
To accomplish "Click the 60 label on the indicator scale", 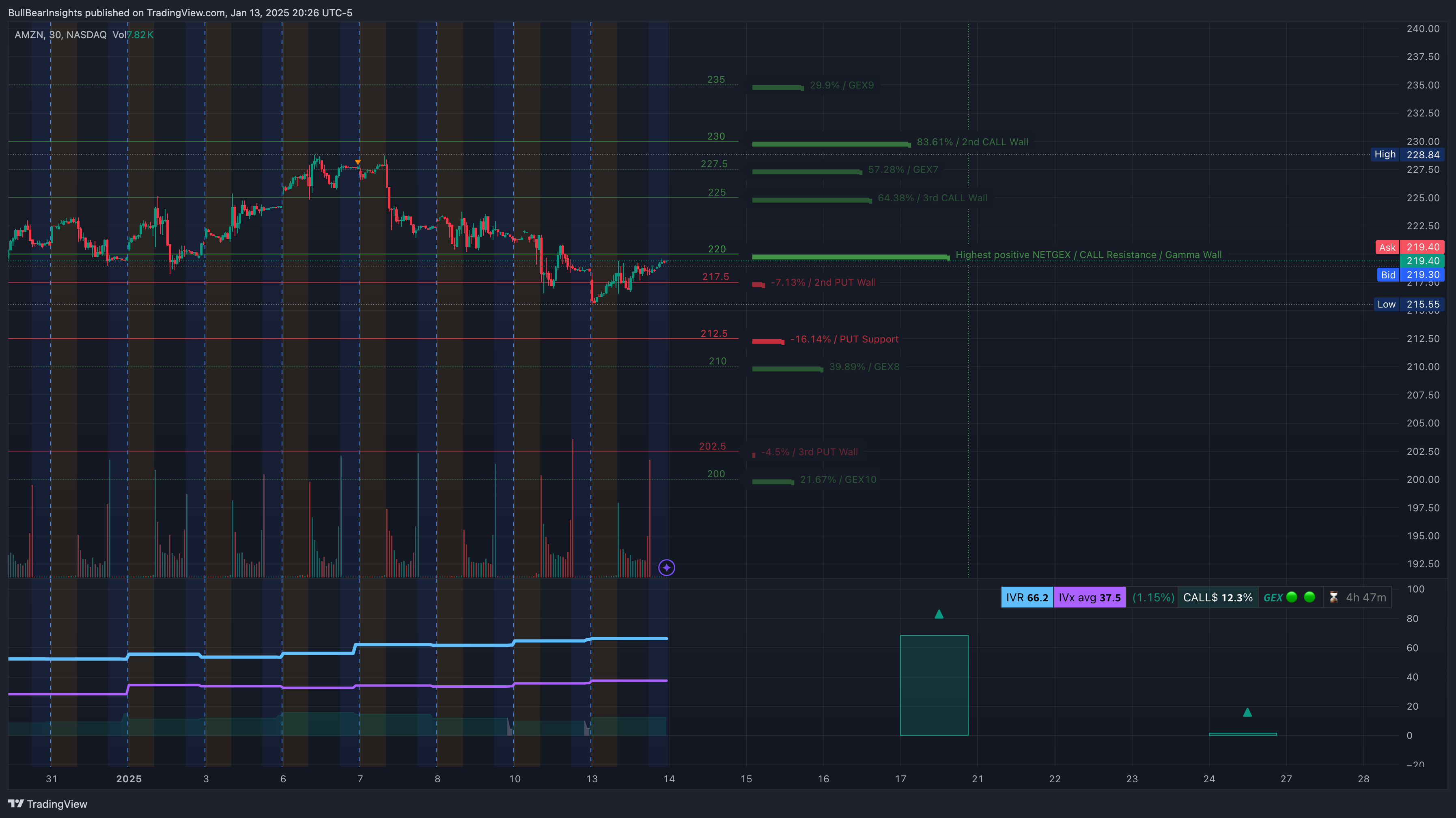I will click(1412, 648).
